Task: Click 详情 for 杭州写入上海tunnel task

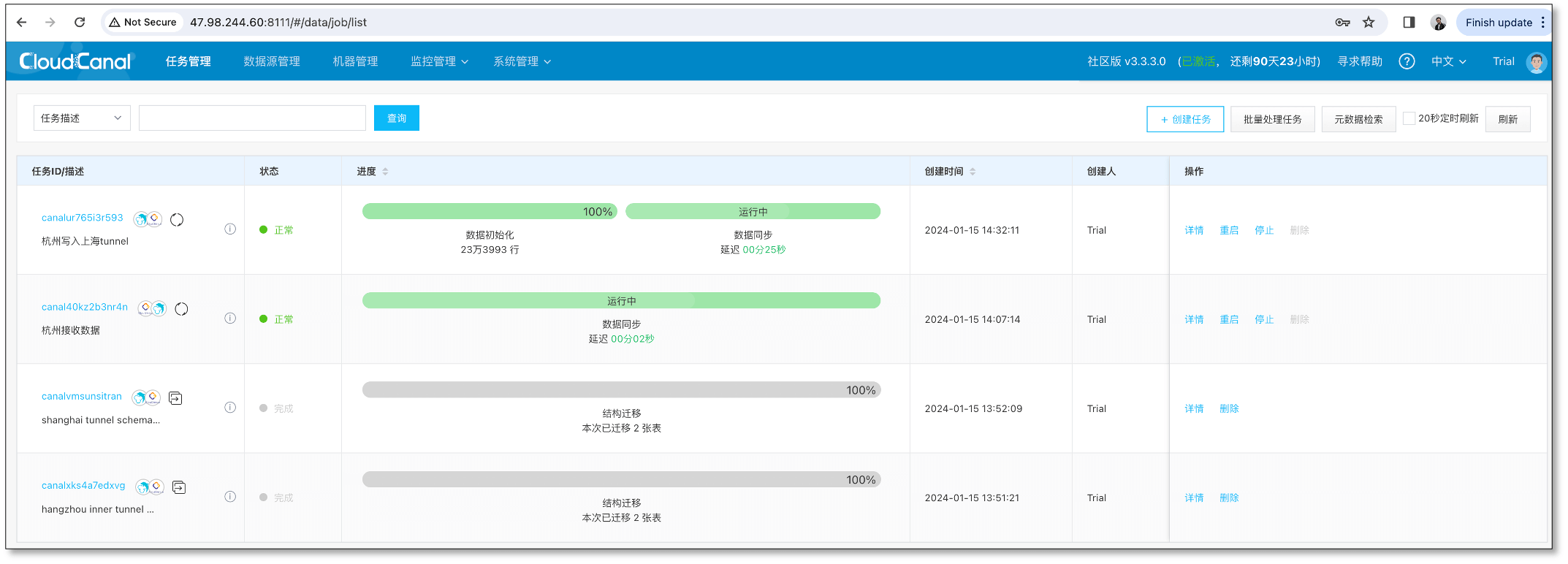Action: tap(1194, 230)
